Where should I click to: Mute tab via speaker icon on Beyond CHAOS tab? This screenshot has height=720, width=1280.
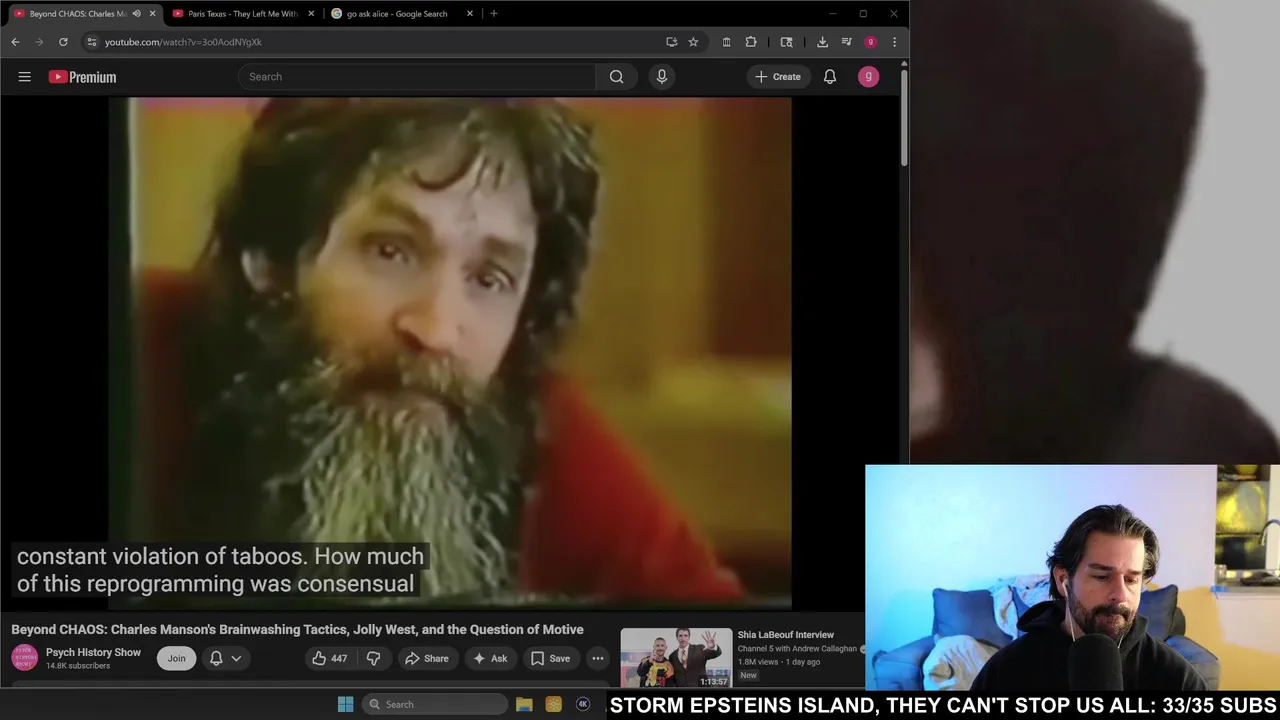point(136,14)
